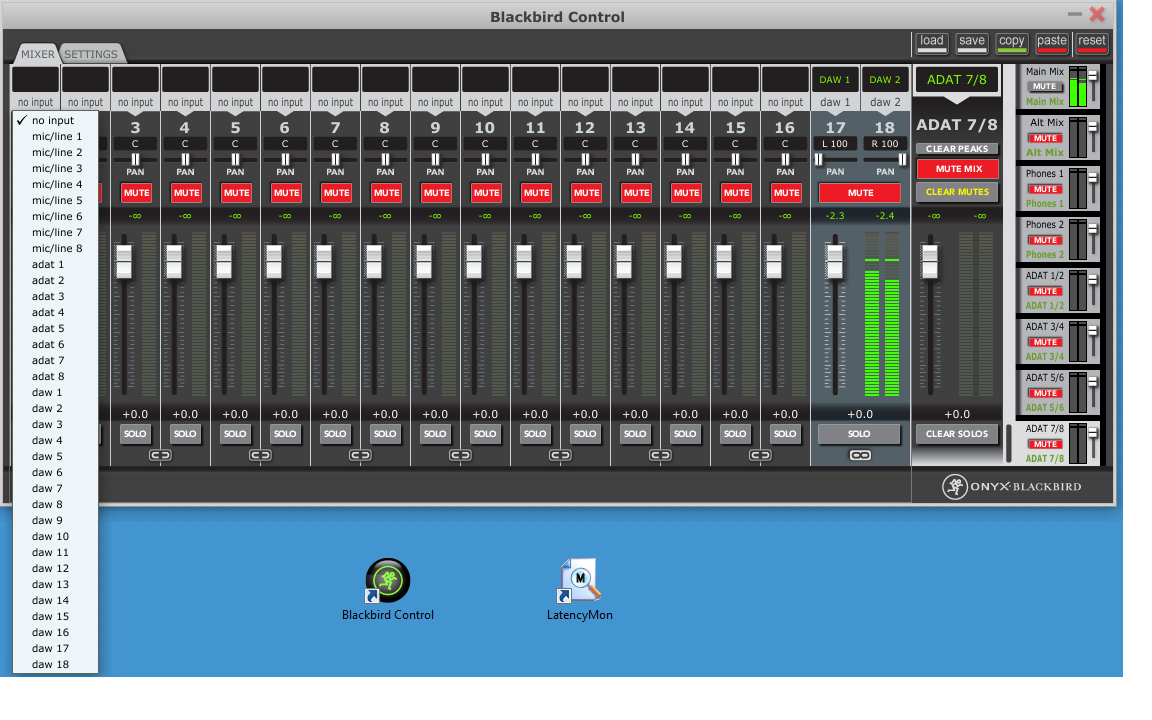Open daw 1 input dropdown on channel 17
This screenshot has width=1152, height=720.
835,102
